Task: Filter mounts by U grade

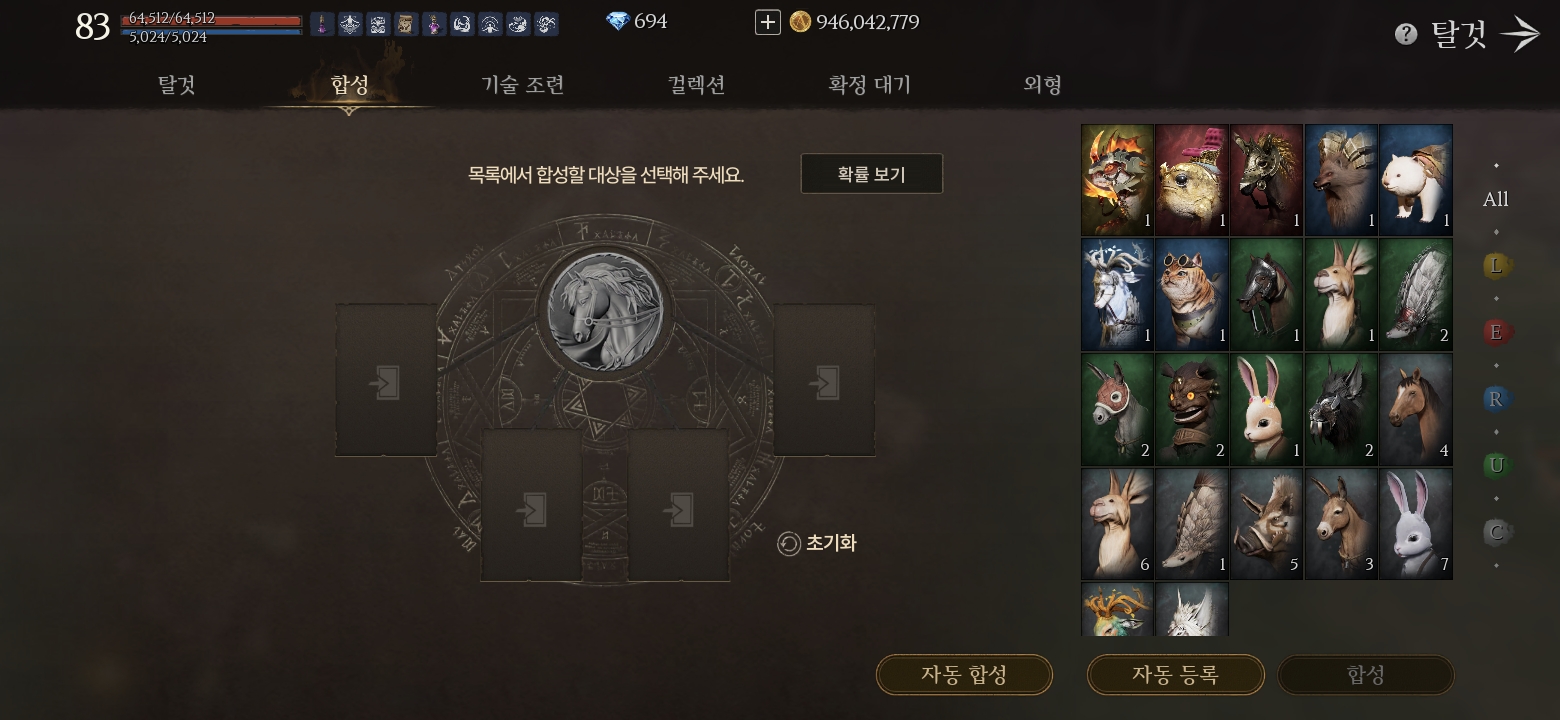Action: (1496, 465)
